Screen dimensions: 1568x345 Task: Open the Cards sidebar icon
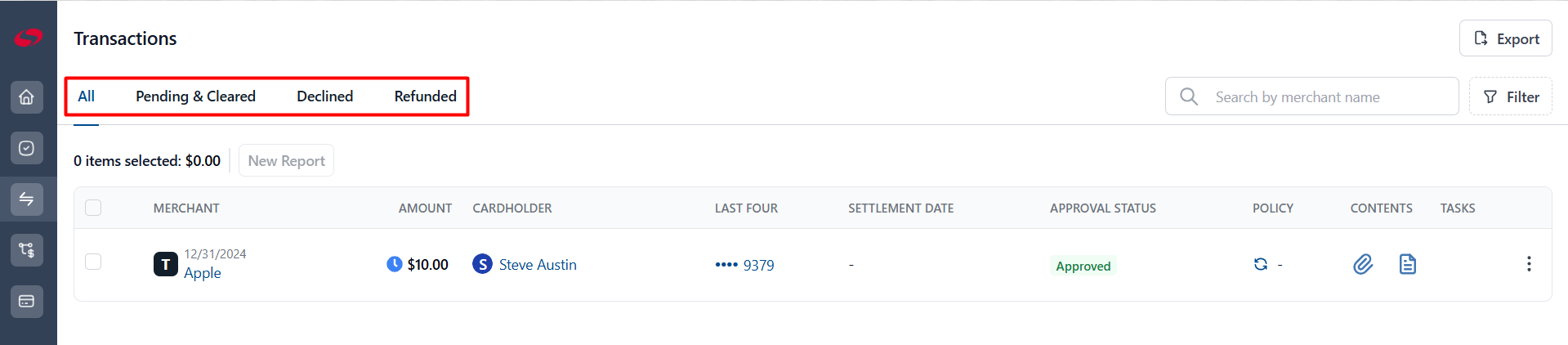[27, 301]
